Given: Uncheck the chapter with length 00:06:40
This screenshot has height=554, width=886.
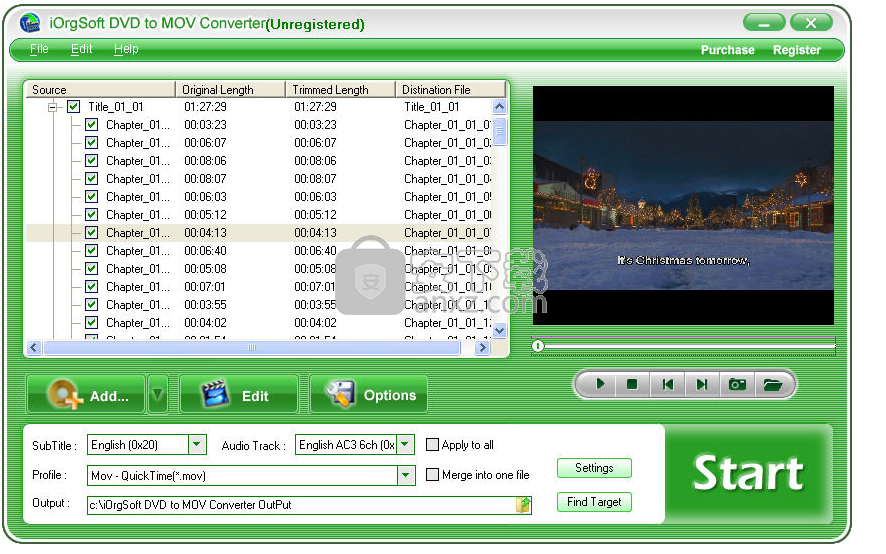Looking at the screenshot, I should [92, 250].
